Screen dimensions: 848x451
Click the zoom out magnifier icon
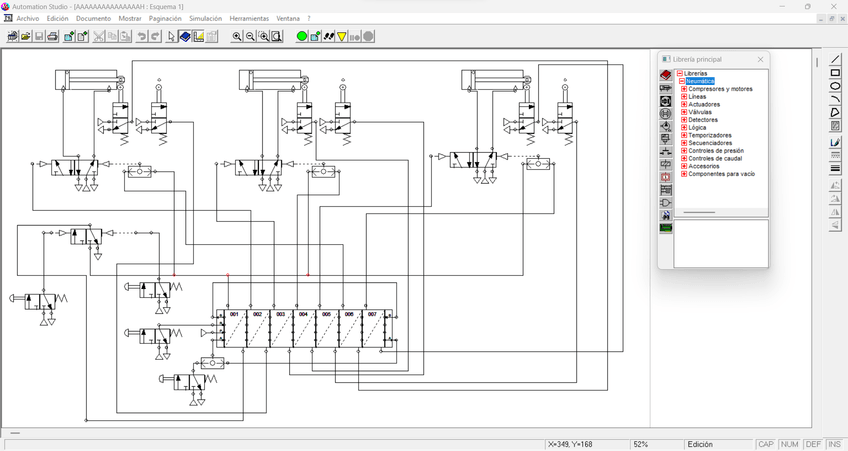pos(250,37)
